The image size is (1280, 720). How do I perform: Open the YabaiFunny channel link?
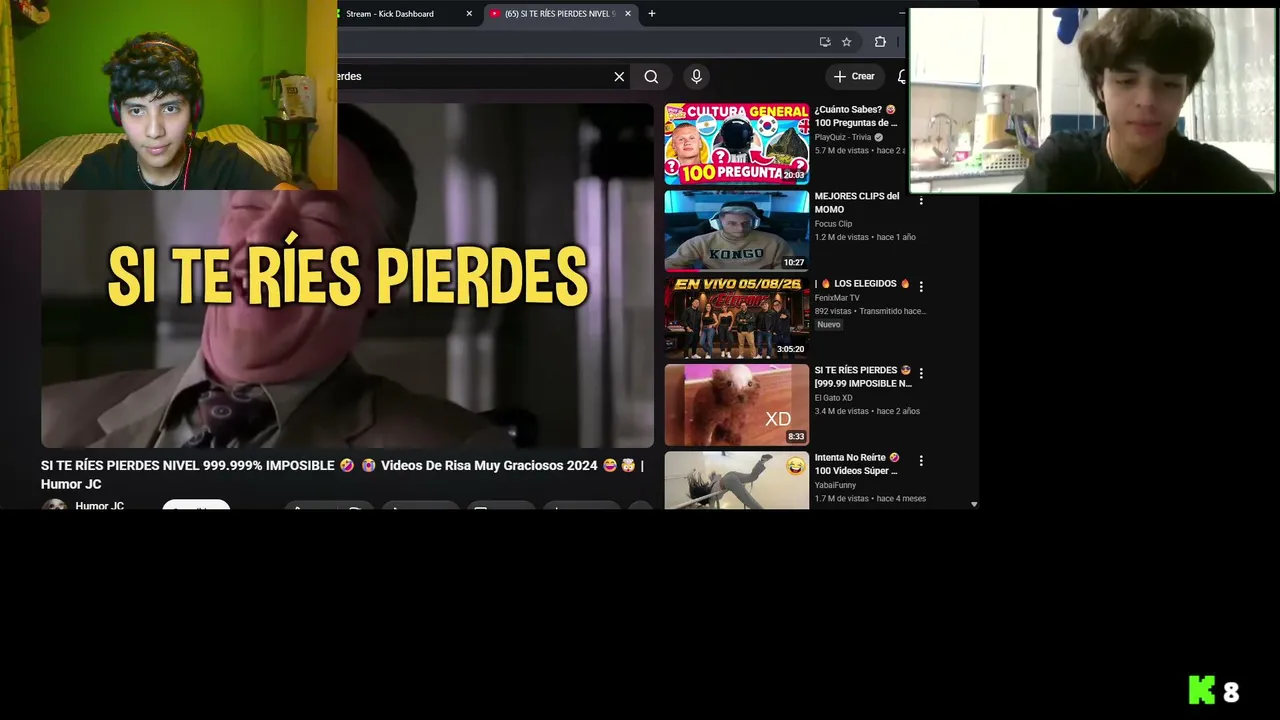point(835,485)
